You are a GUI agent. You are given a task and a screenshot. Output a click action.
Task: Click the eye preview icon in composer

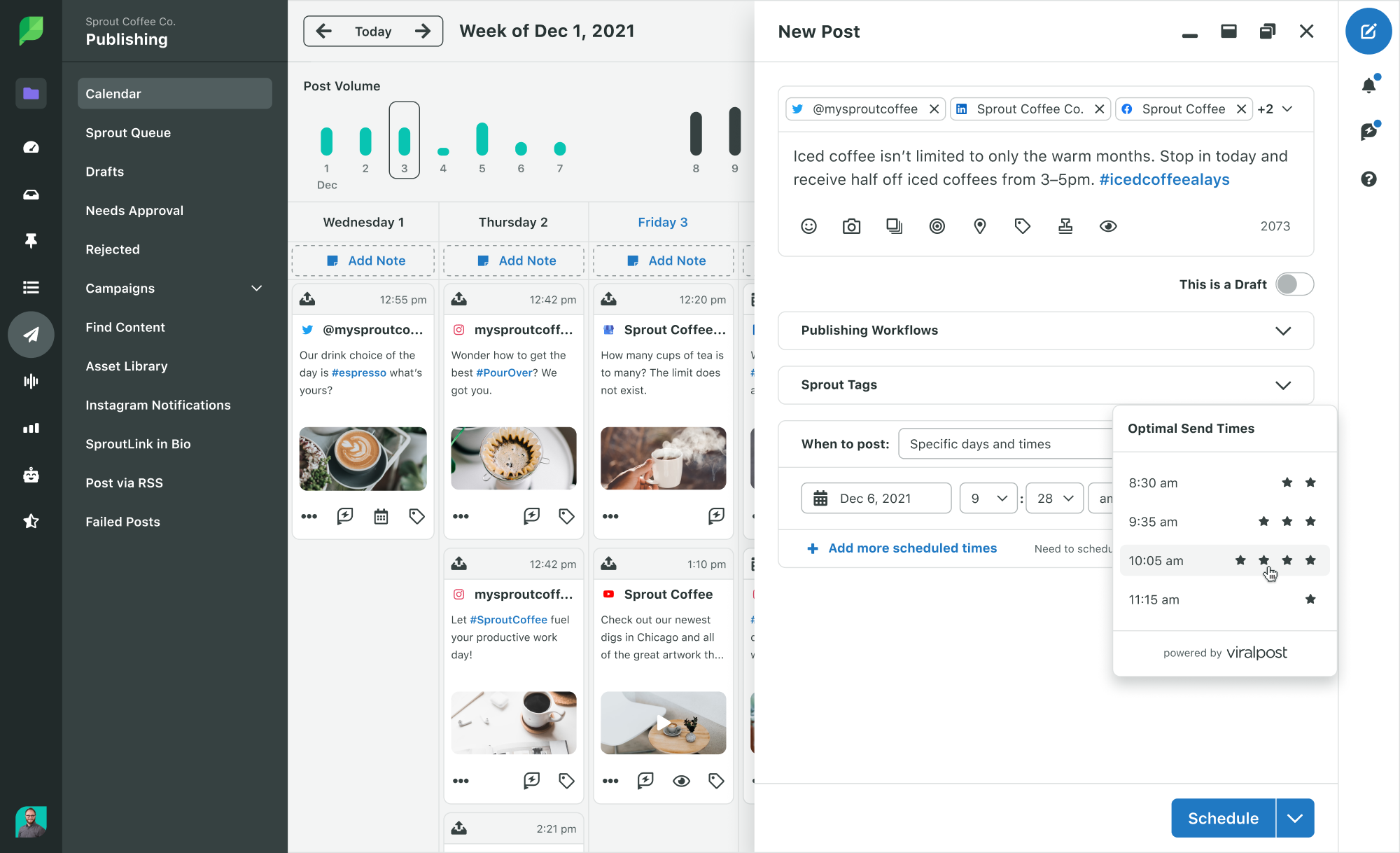(x=1108, y=226)
